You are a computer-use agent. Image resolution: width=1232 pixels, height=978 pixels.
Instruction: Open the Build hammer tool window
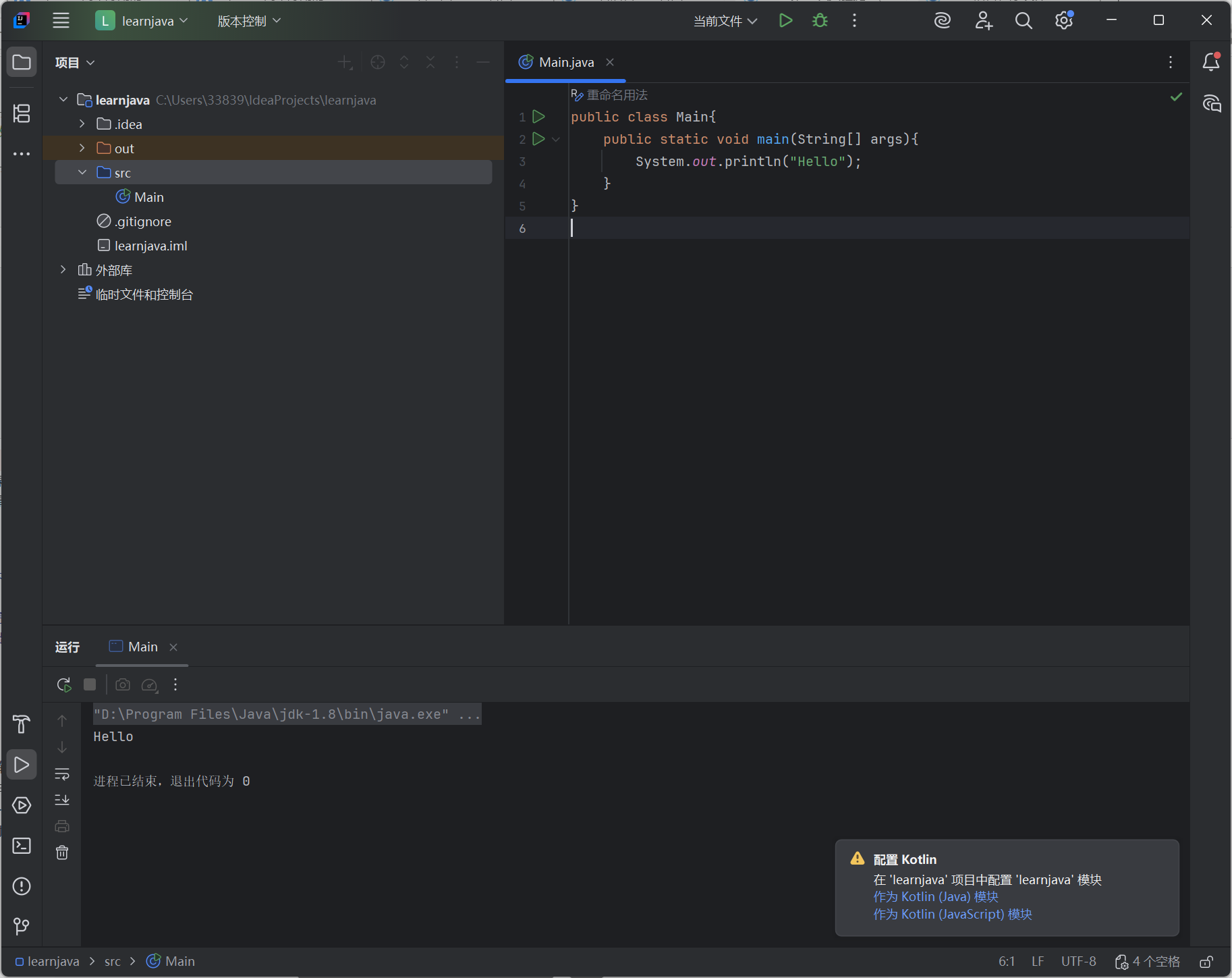[22, 724]
